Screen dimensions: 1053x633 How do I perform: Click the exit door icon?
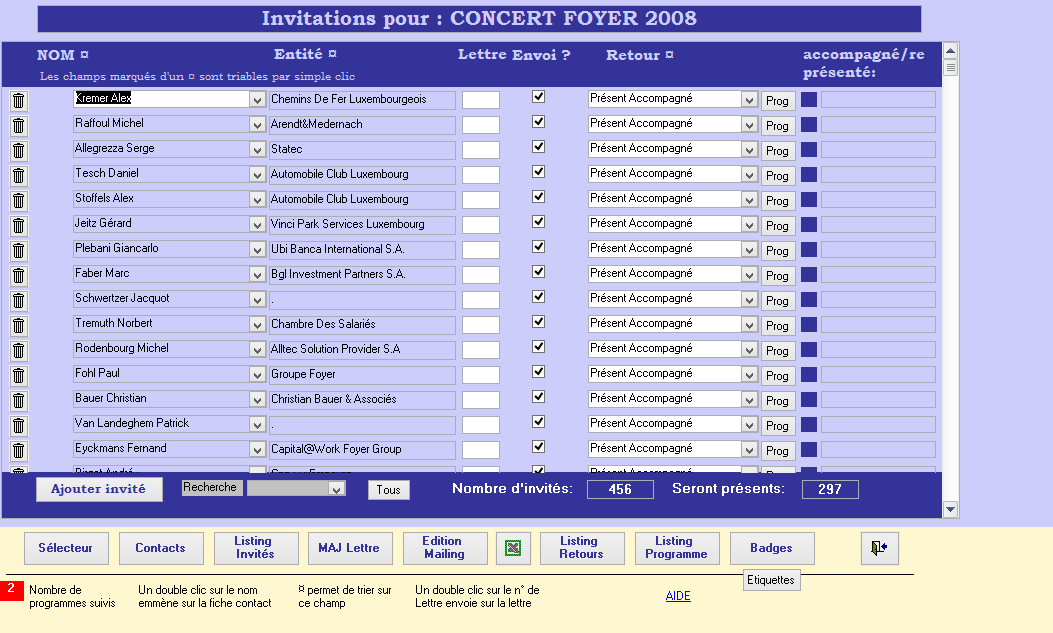coord(880,548)
